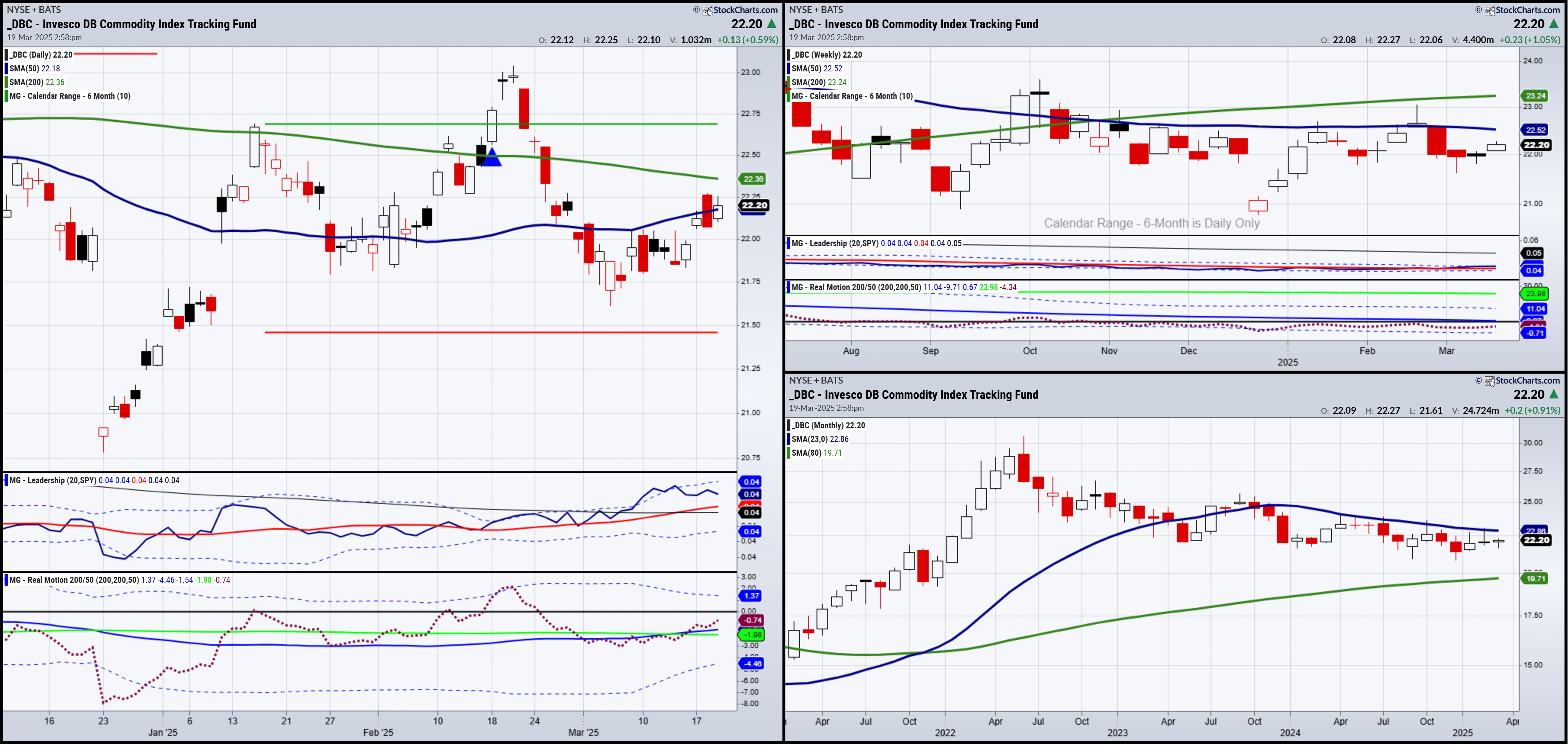
Task: Click '2024' on monthly chart date axis
Action: [1290, 732]
